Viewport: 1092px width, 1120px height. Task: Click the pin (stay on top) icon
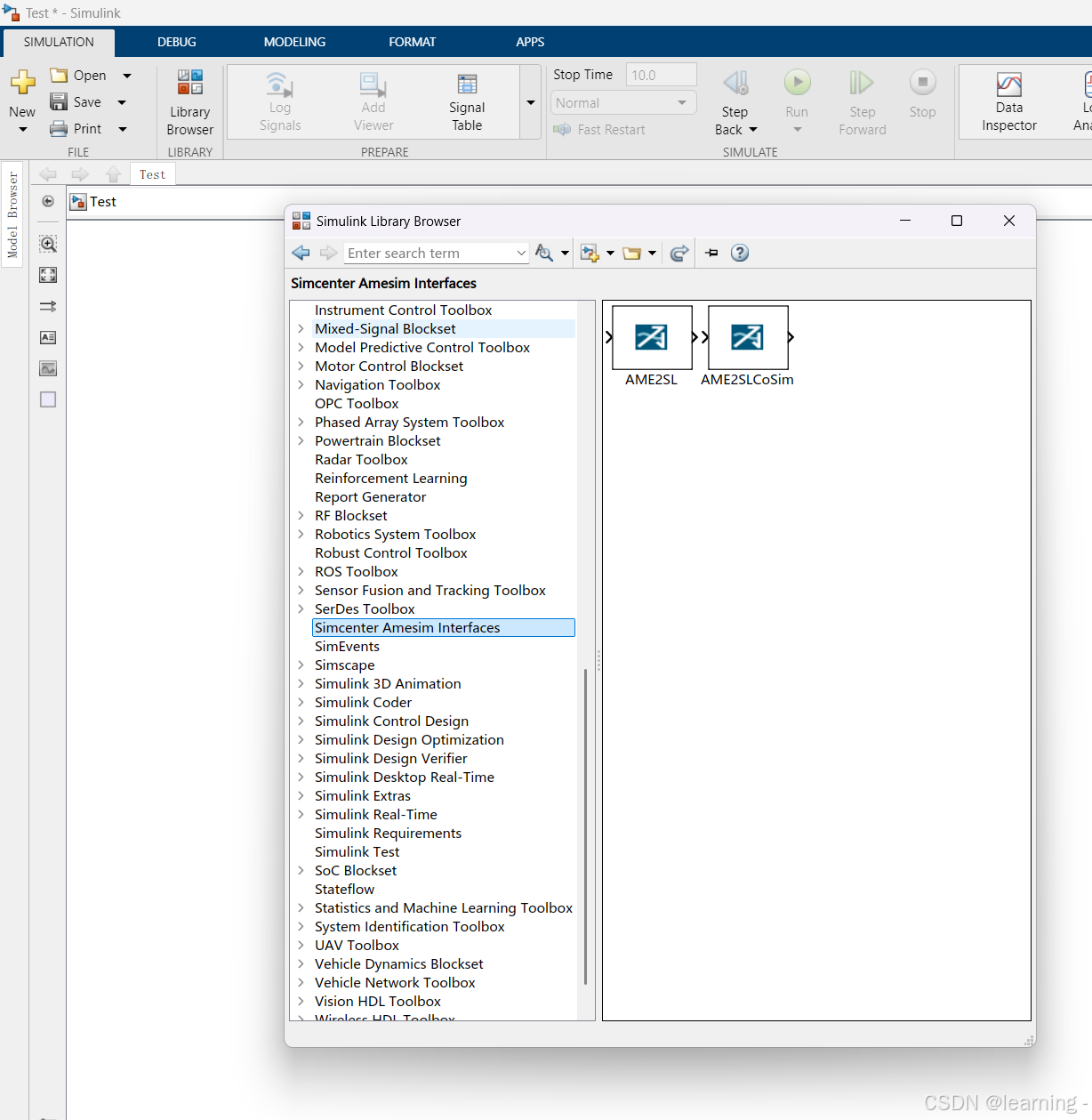click(711, 253)
